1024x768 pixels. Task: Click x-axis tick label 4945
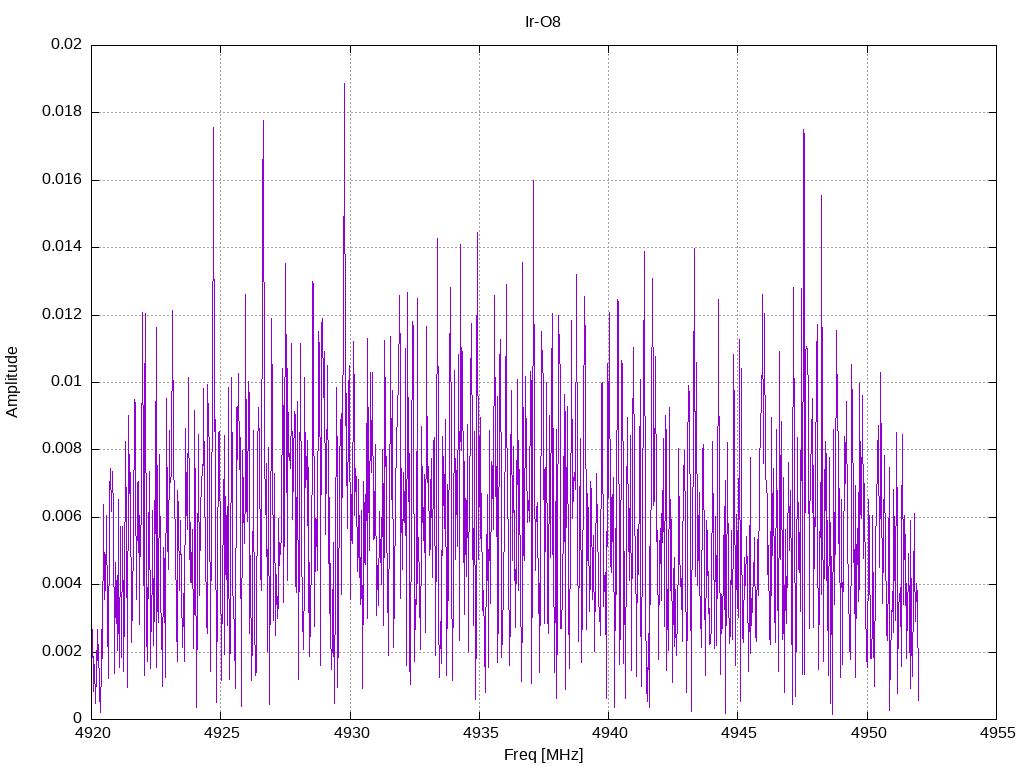pyautogui.click(x=739, y=733)
